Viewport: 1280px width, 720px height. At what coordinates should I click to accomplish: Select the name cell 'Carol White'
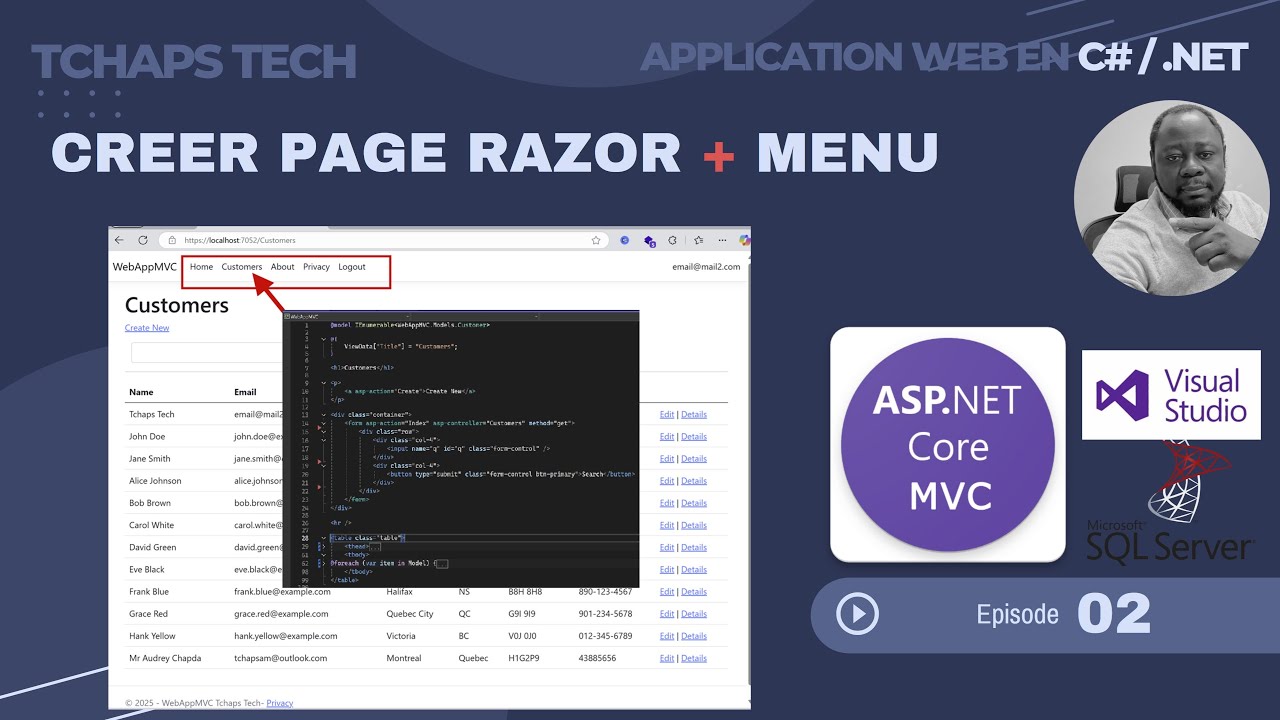(x=151, y=525)
